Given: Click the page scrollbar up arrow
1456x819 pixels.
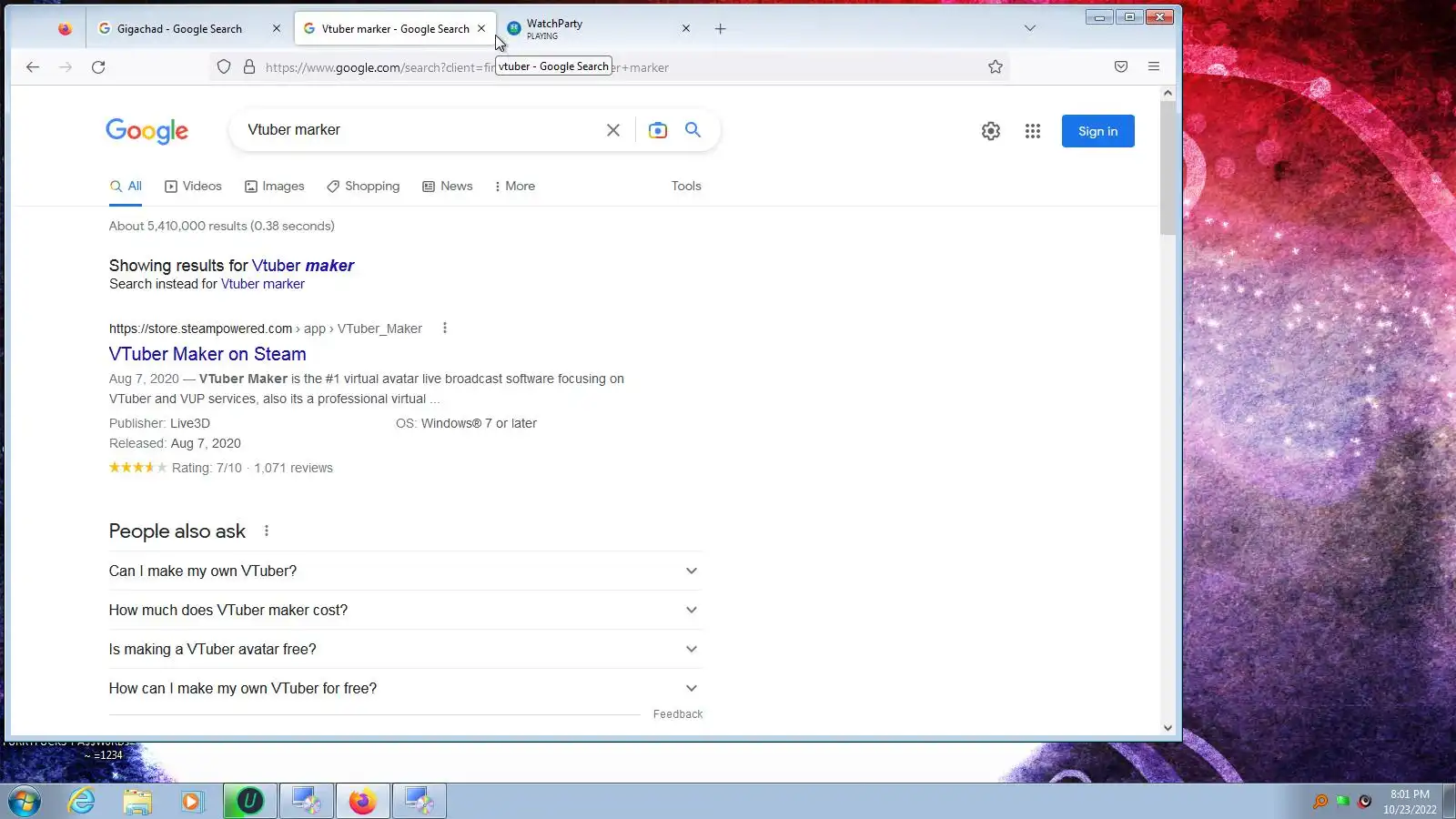Looking at the screenshot, I should pyautogui.click(x=1168, y=93).
